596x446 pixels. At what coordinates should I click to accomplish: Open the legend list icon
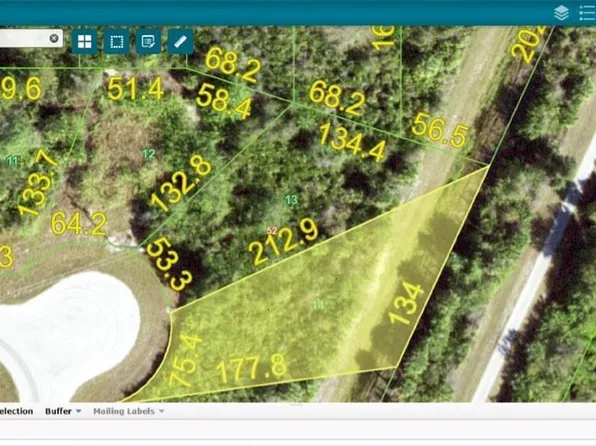point(588,13)
